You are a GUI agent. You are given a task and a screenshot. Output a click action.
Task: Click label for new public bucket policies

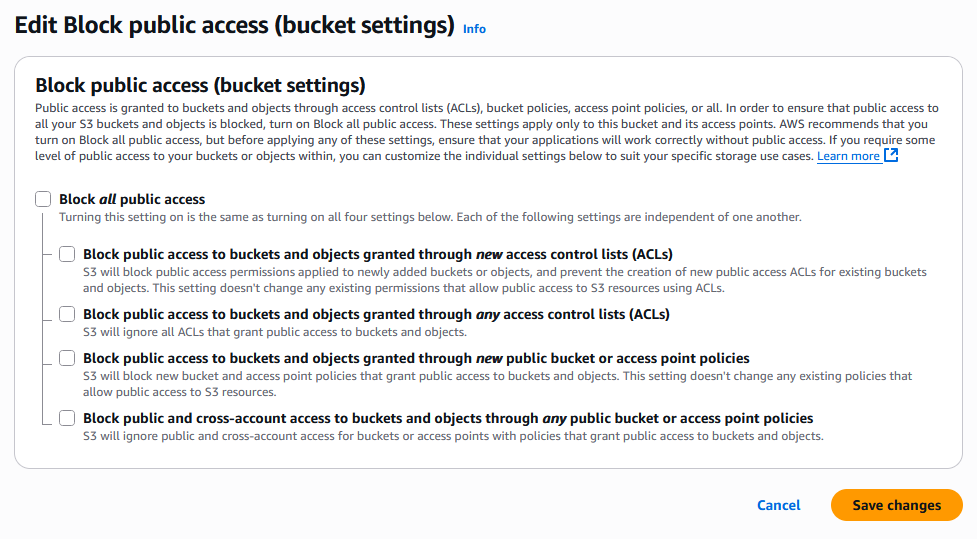coord(416,358)
